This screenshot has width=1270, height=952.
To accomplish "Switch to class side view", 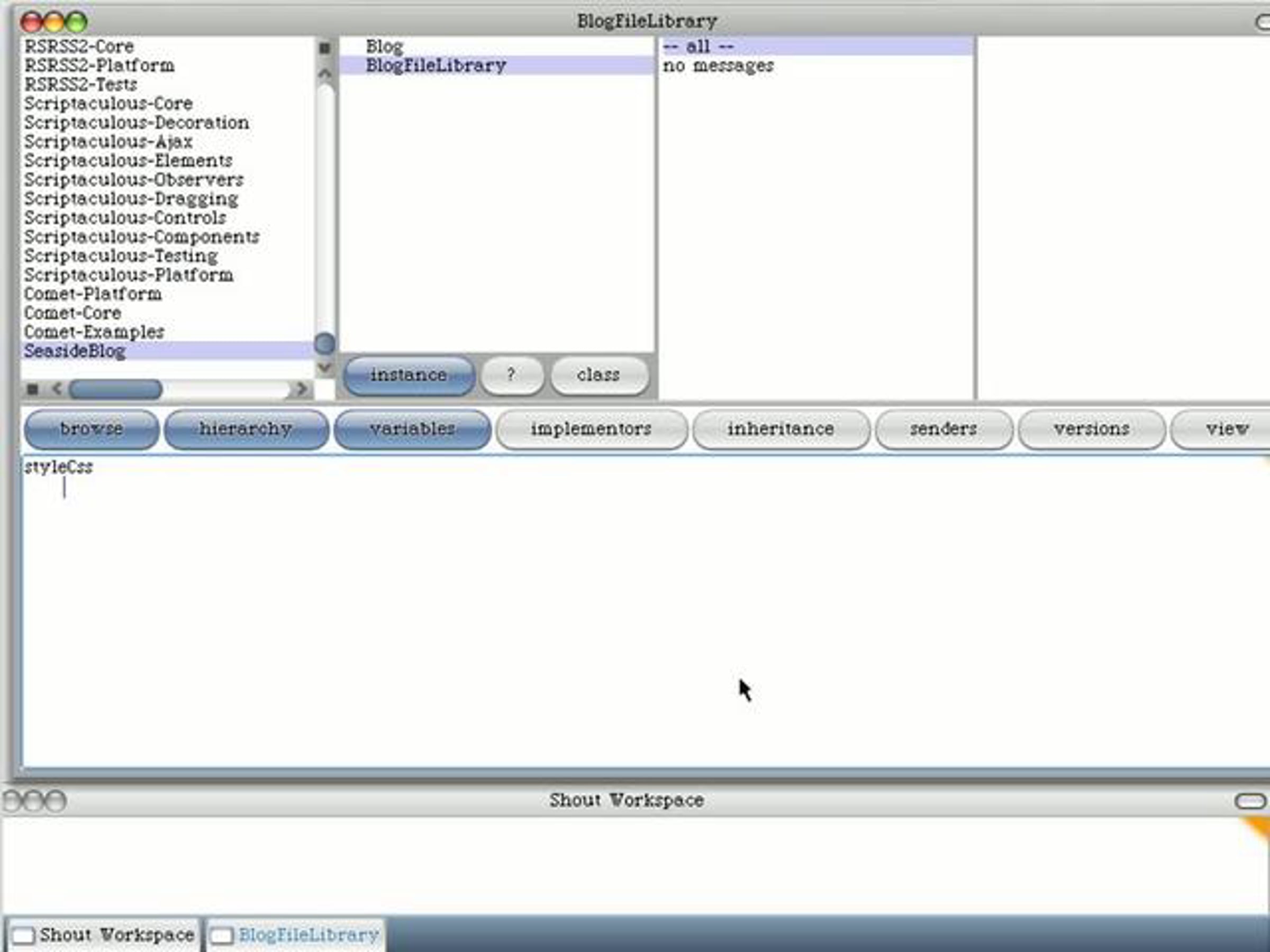I will [x=598, y=376].
